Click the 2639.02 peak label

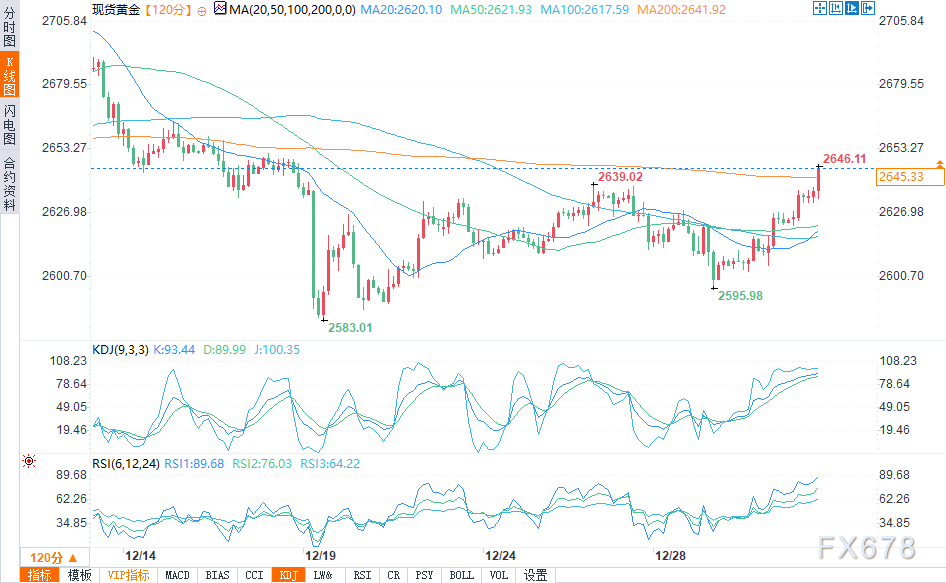point(620,176)
